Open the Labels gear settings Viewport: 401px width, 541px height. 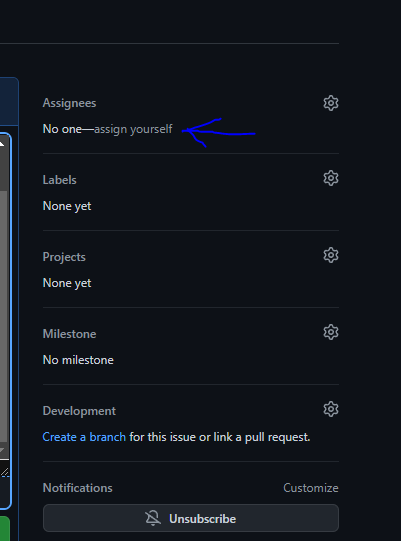pos(331,178)
